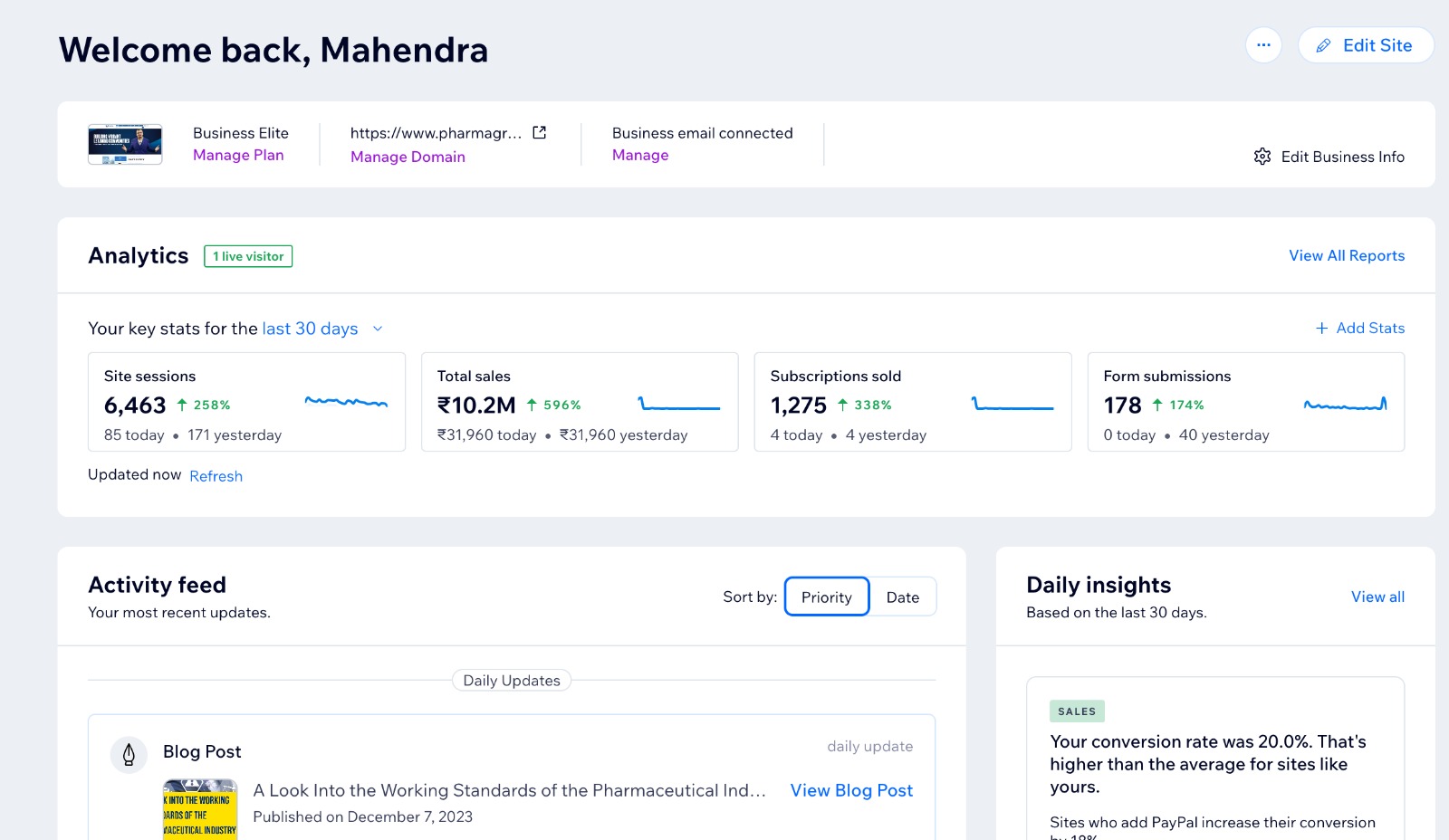Screen dimensions: 1449x840
Task: Open the three-dots more actions menu
Action: [1263, 45]
